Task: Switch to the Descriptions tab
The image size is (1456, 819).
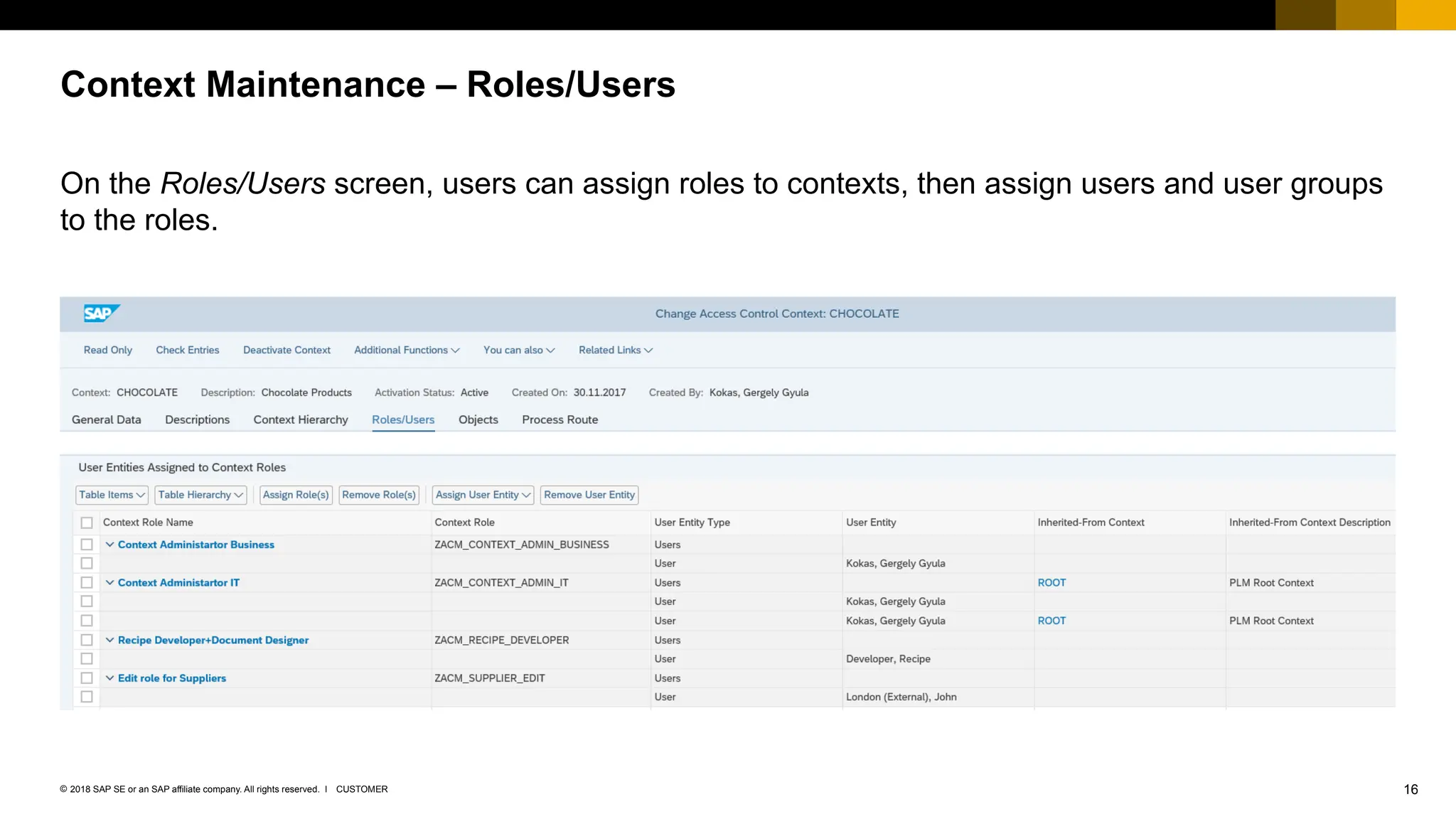Action: (x=198, y=419)
